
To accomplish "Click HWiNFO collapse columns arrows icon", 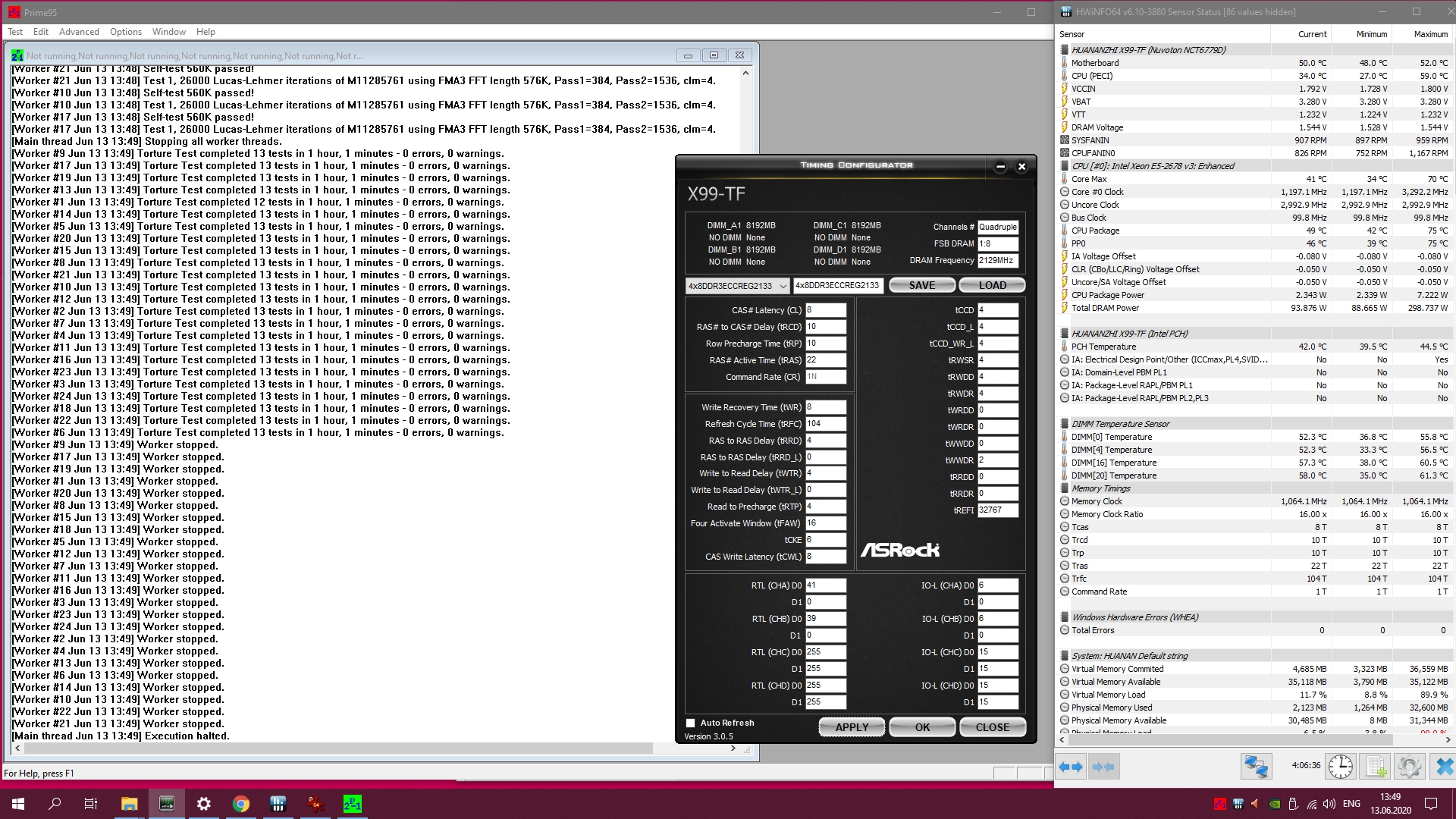I will (1104, 767).
